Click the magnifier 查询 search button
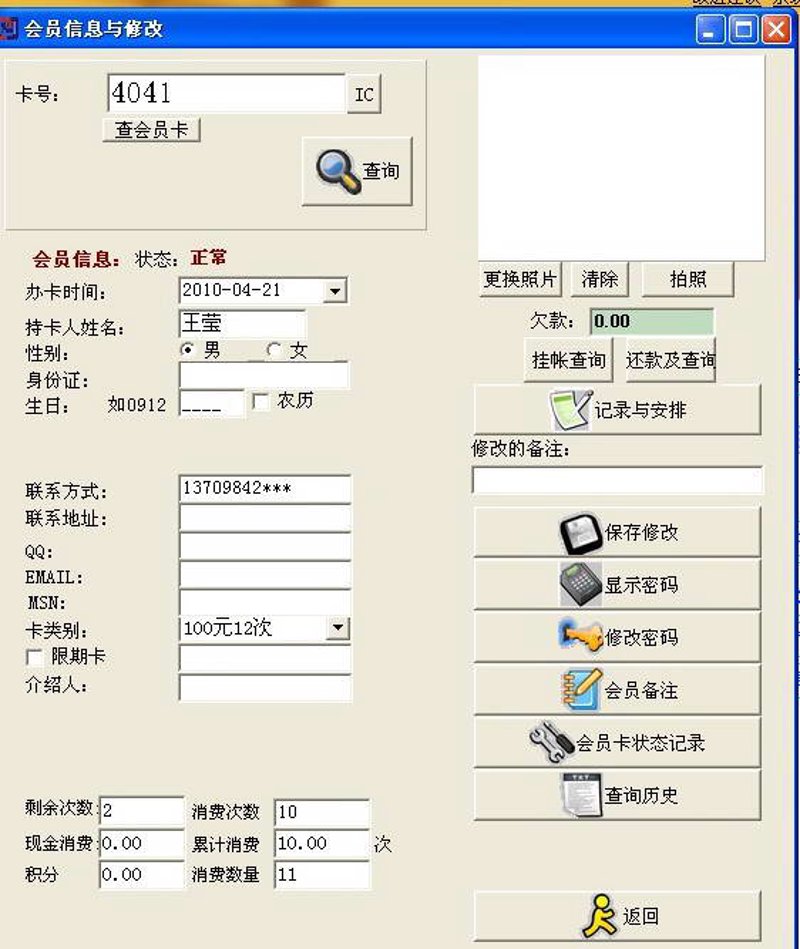 pyautogui.click(x=357, y=171)
